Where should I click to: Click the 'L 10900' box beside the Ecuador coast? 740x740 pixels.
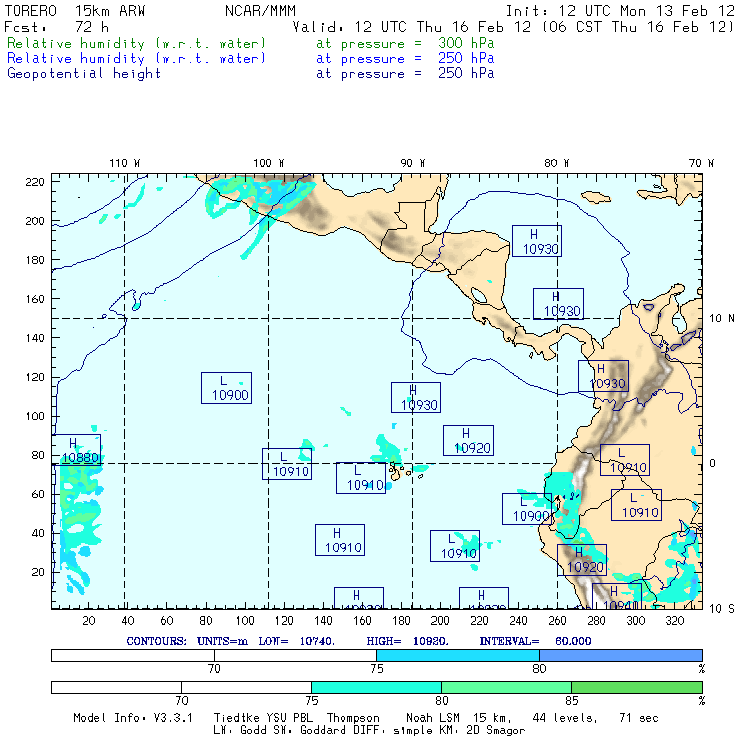pyautogui.click(x=527, y=509)
